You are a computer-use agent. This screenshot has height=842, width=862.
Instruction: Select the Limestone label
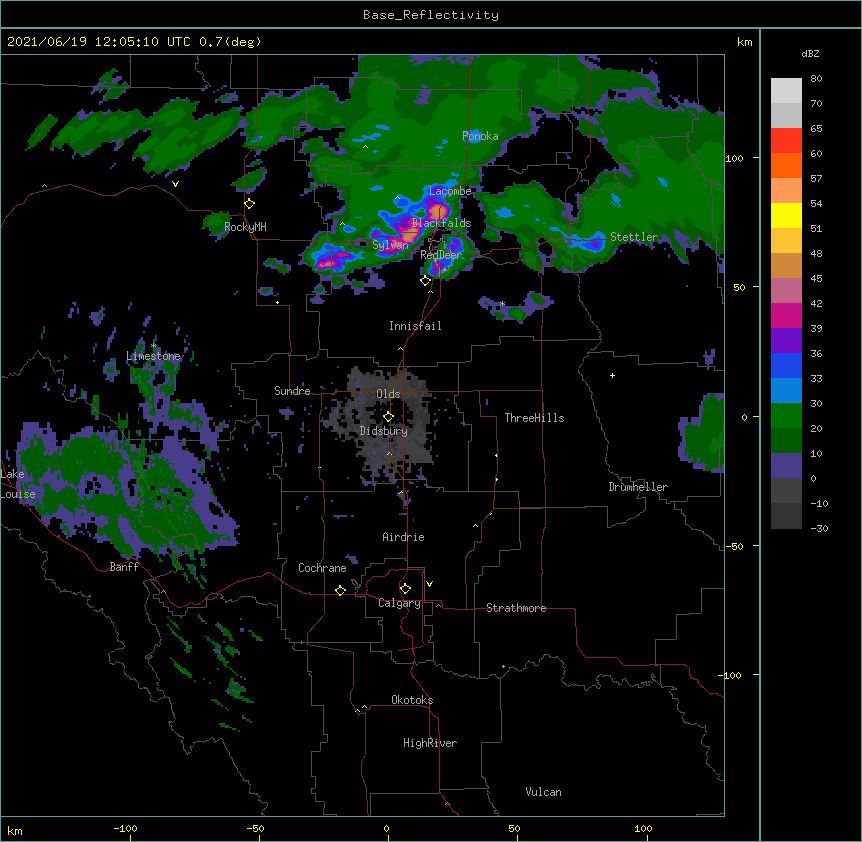153,356
